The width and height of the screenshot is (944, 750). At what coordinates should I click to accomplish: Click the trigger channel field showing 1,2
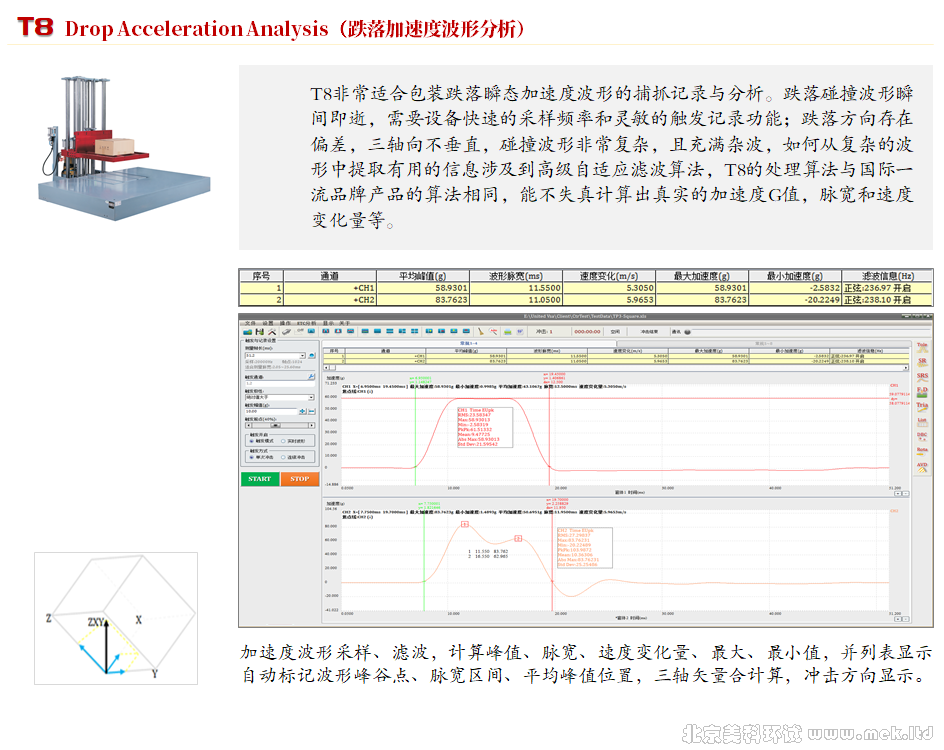tap(280, 384)
